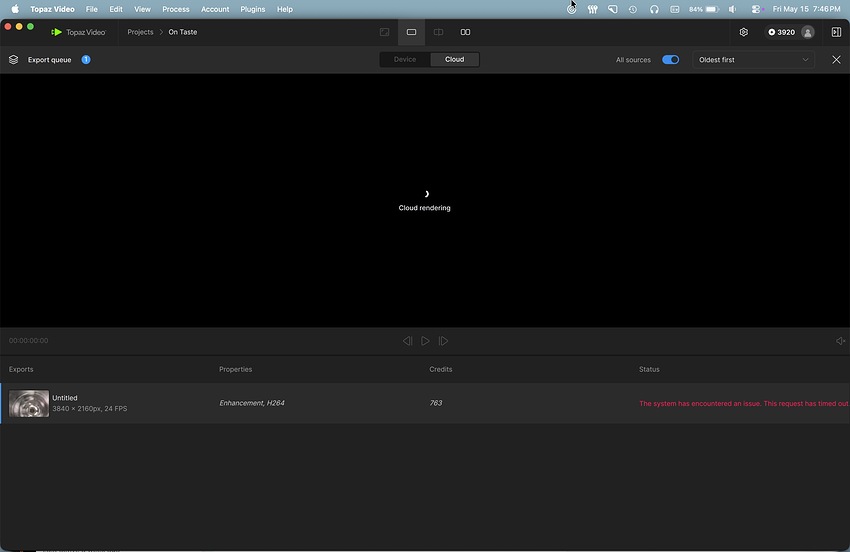Image resolution: width=850 pixels, height=552 pixels.
Task: Open the Topaz Video app menu
Action: (52, 9)
